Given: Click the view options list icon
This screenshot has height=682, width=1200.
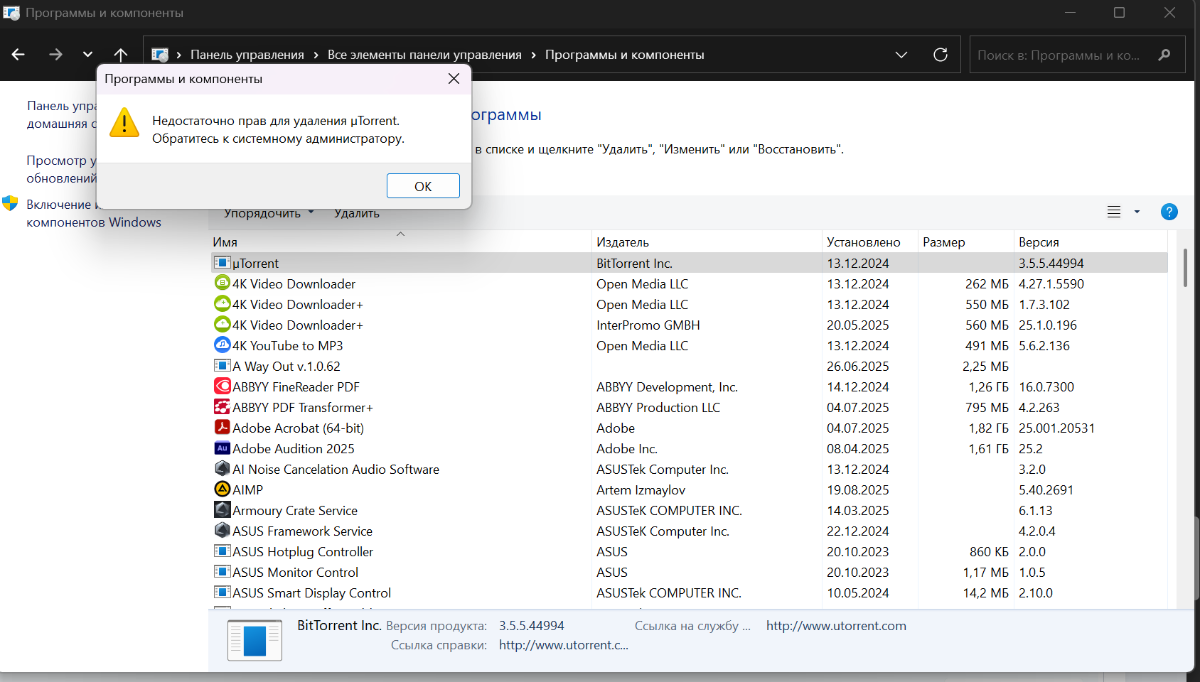Looking at the screenshot, I should [1114, 212].
